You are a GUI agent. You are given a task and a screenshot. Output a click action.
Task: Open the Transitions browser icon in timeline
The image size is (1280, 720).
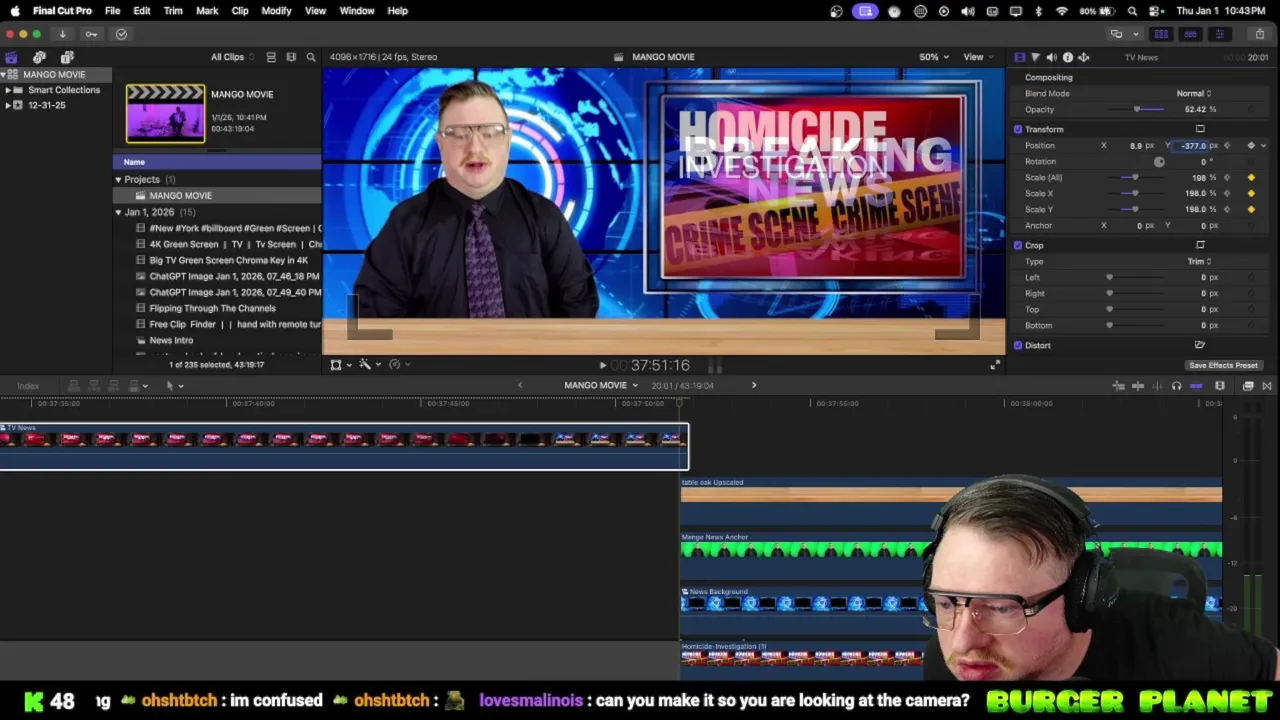point(1267,386)
